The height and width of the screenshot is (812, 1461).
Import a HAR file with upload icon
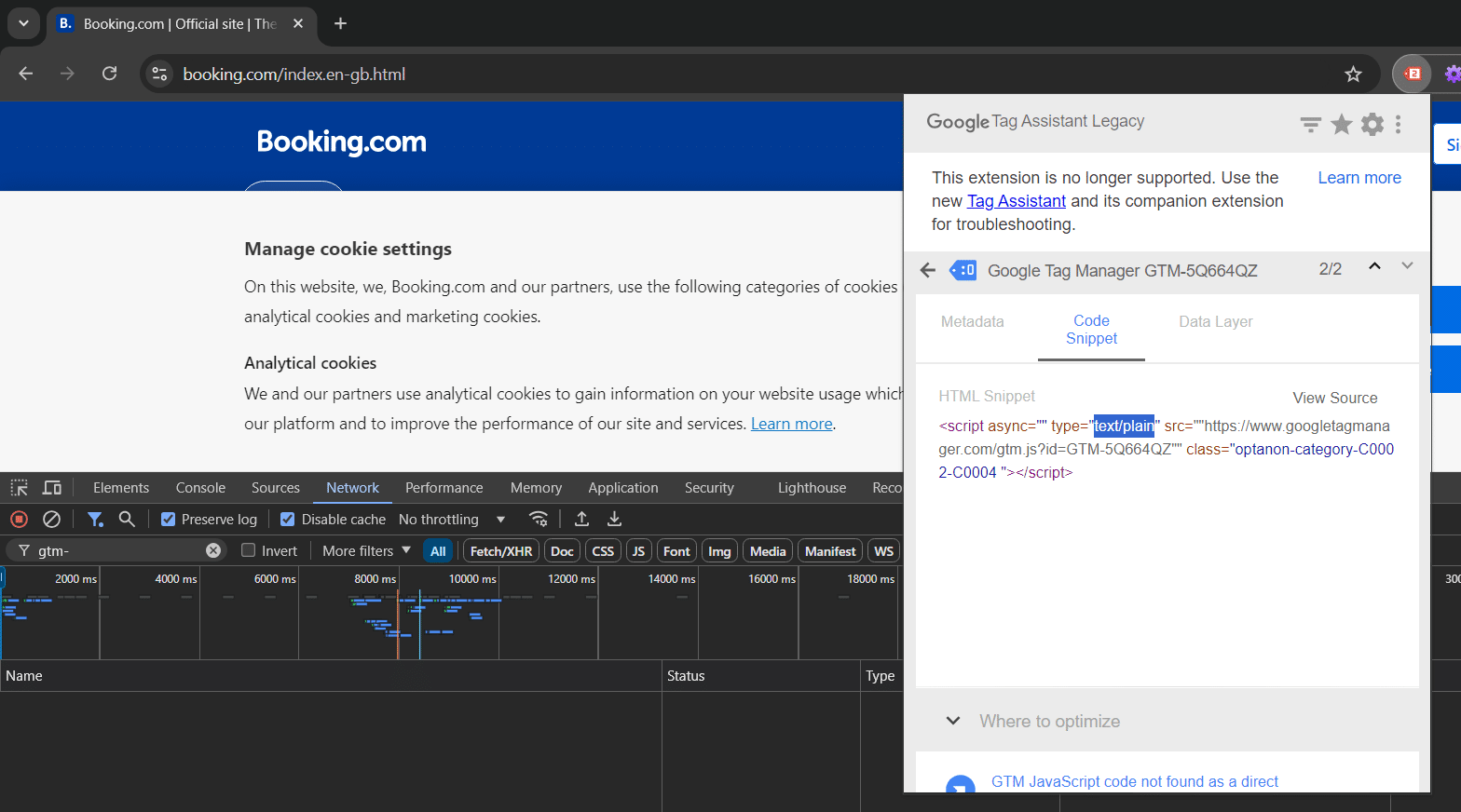[x=581, y=520]
